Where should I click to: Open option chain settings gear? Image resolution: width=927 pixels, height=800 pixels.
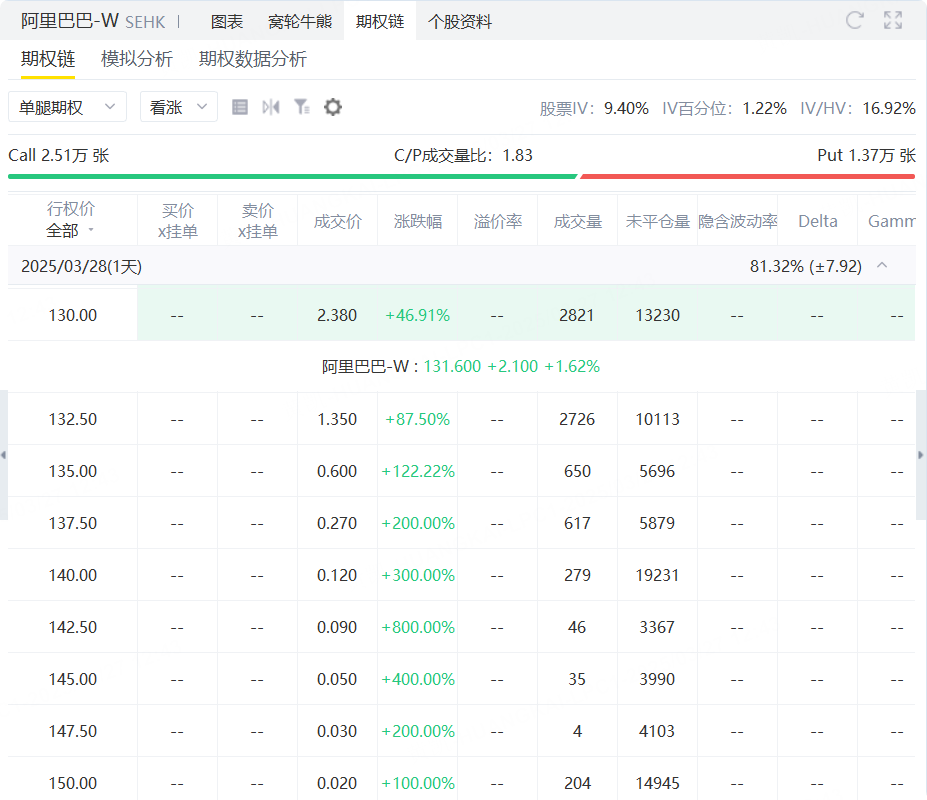[x=333, y=107]
